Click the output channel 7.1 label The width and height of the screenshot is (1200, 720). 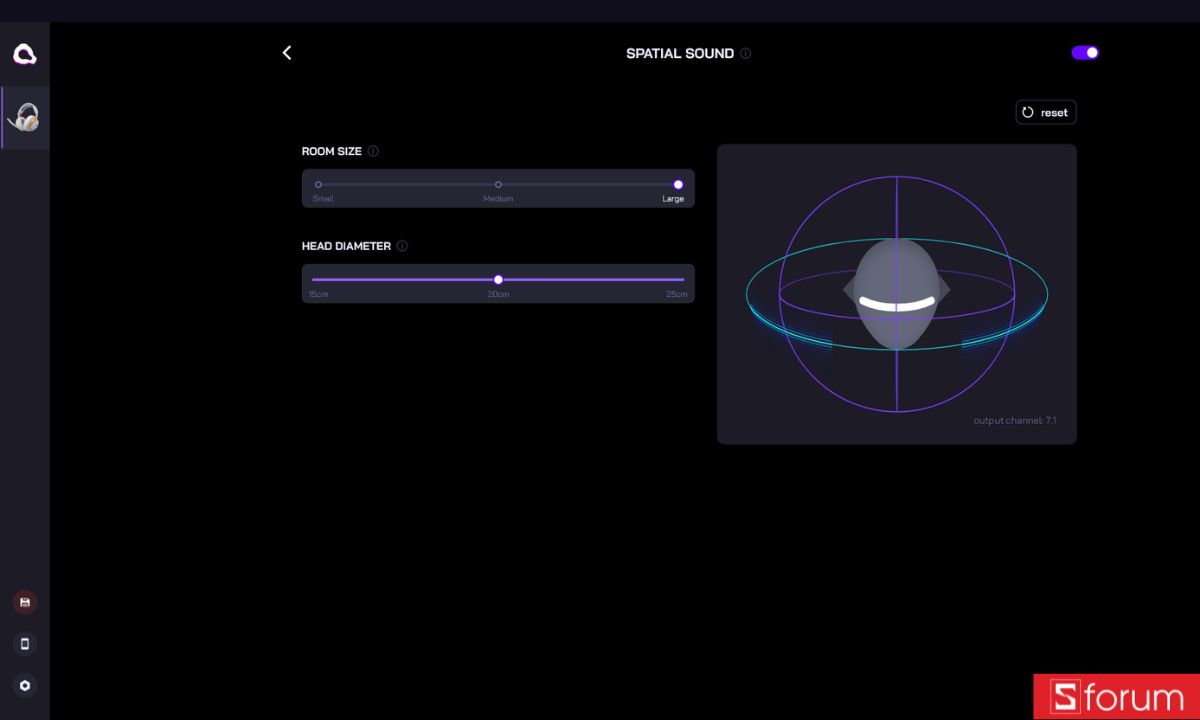[x=1015, y=421]
